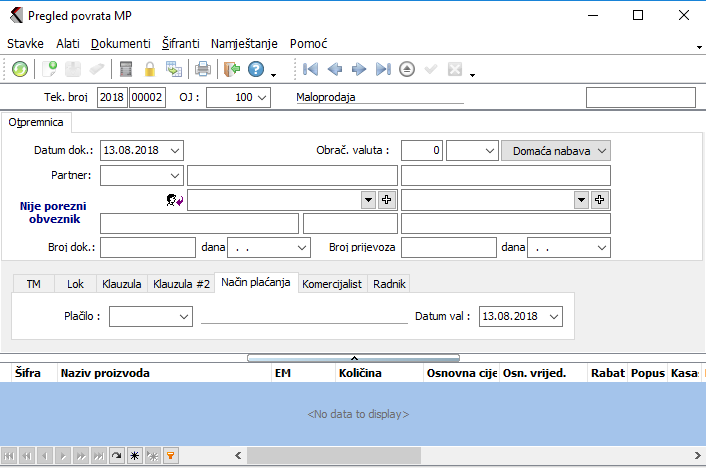Collapse the panel using the splitter arrow

[x=353, y=357]
